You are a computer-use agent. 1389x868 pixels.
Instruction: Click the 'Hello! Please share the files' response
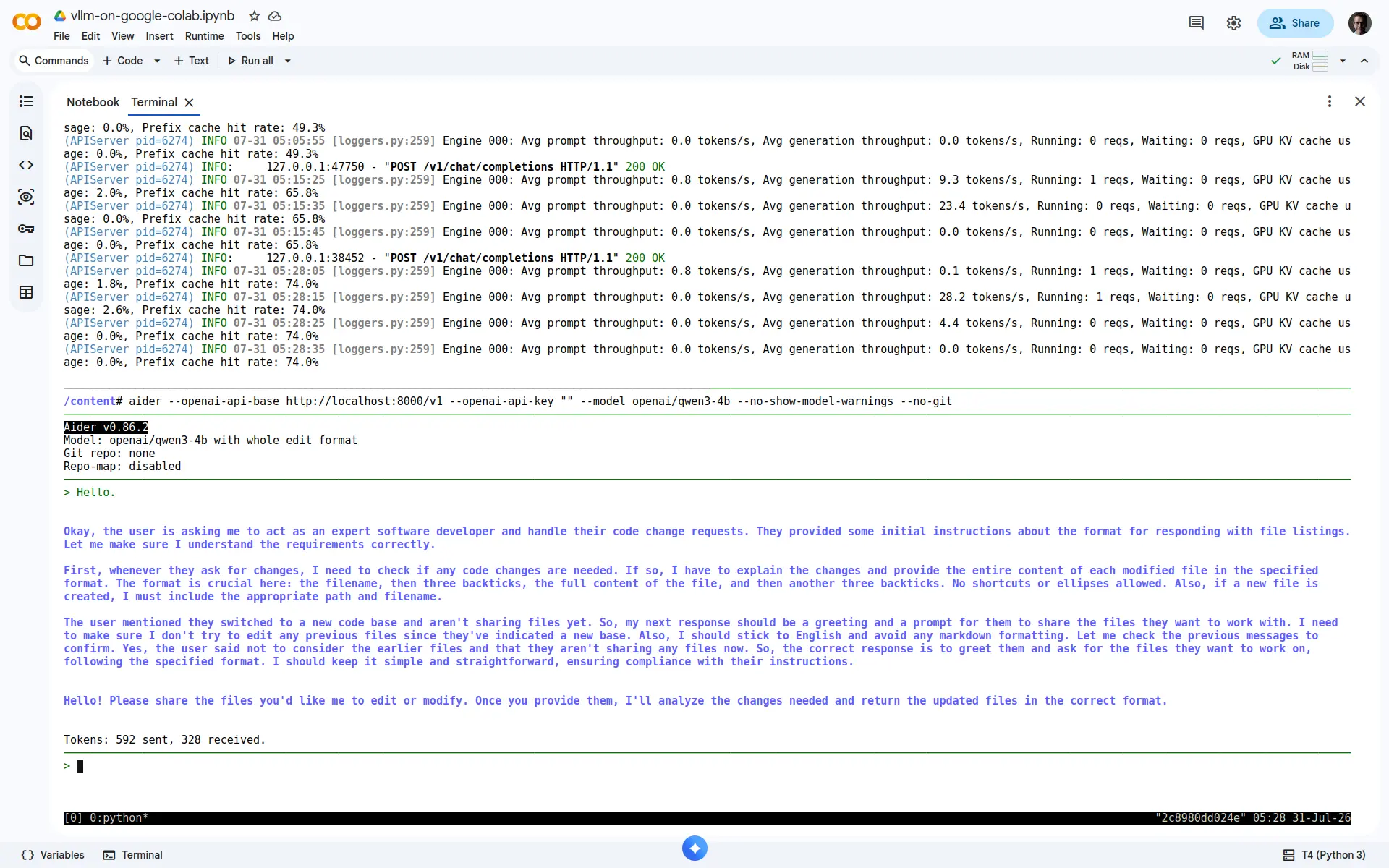[615, 701]
